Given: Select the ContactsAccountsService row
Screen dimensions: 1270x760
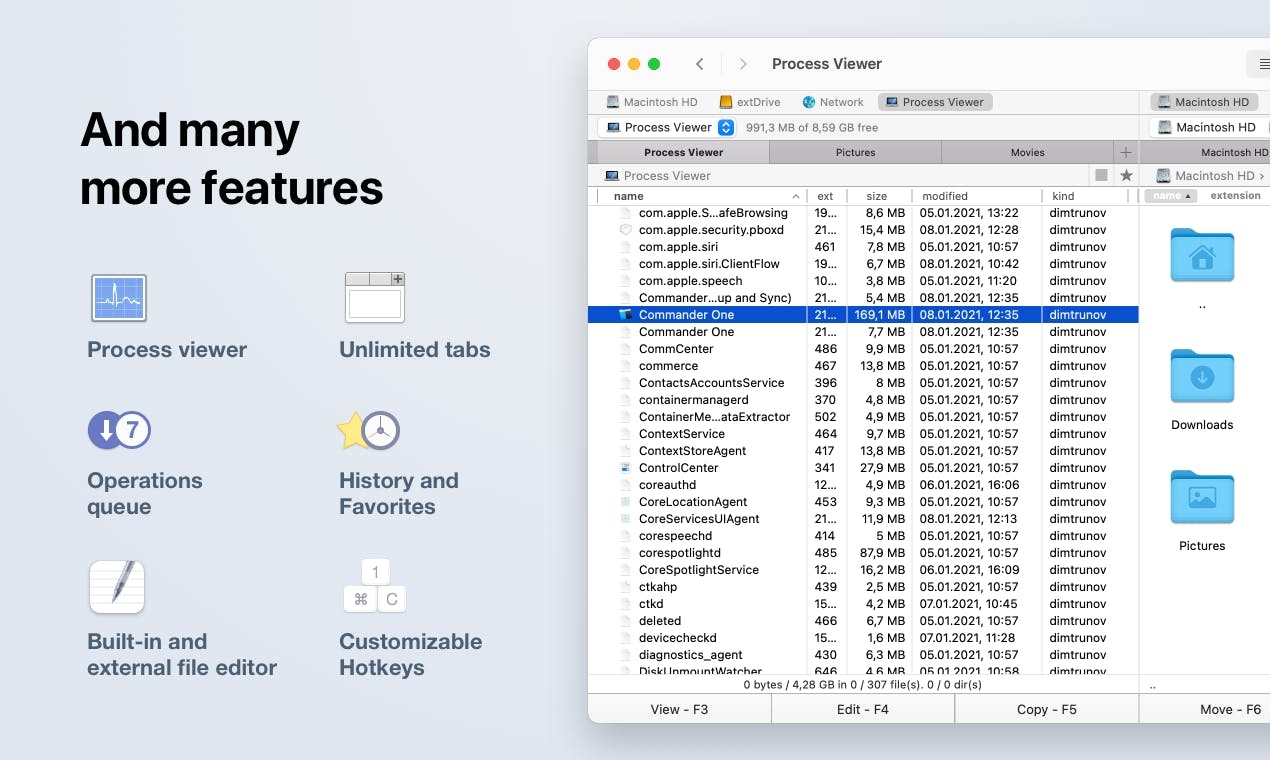Looking at the screenshot, I should 864,383.
